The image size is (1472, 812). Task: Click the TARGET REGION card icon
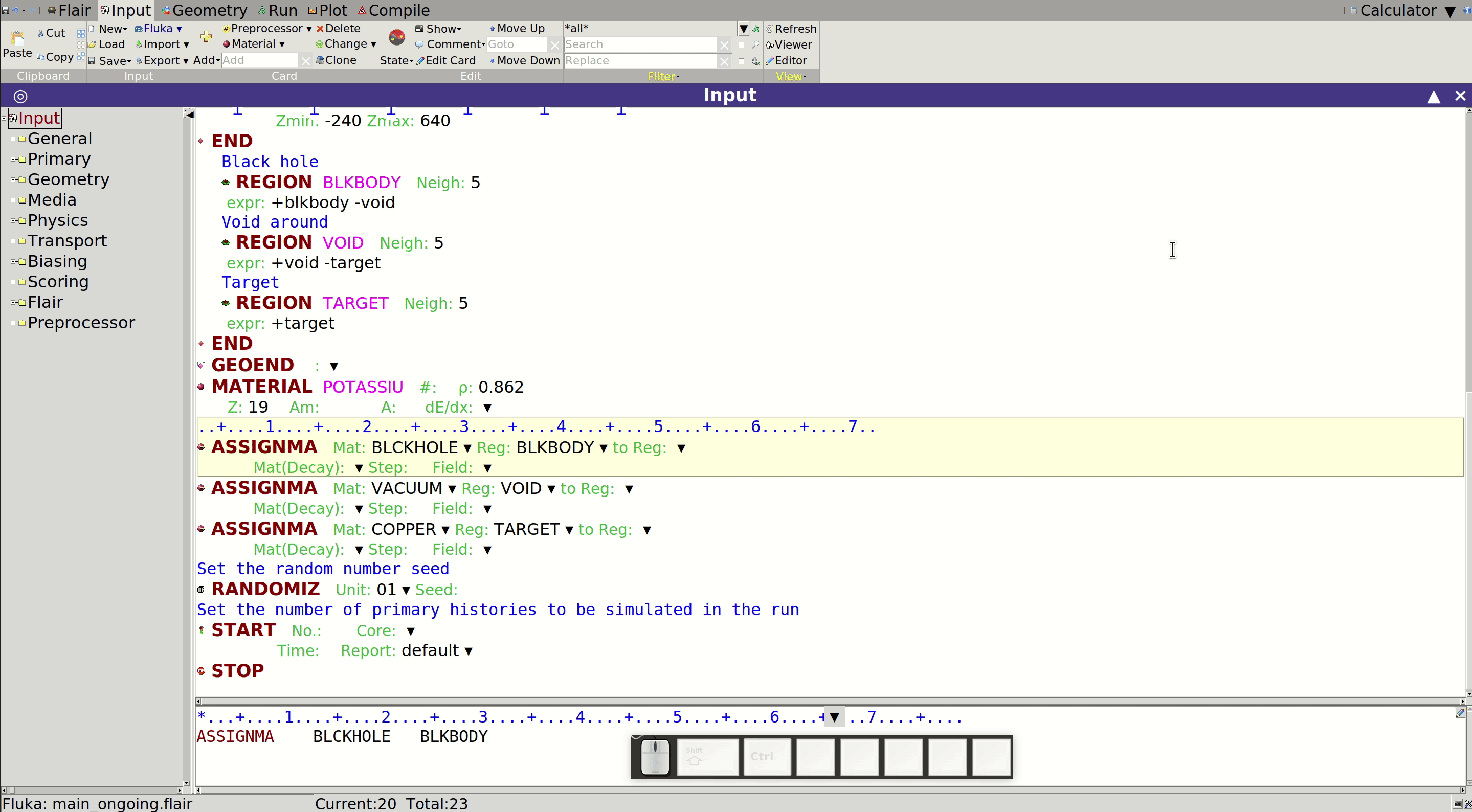point(226,303)
